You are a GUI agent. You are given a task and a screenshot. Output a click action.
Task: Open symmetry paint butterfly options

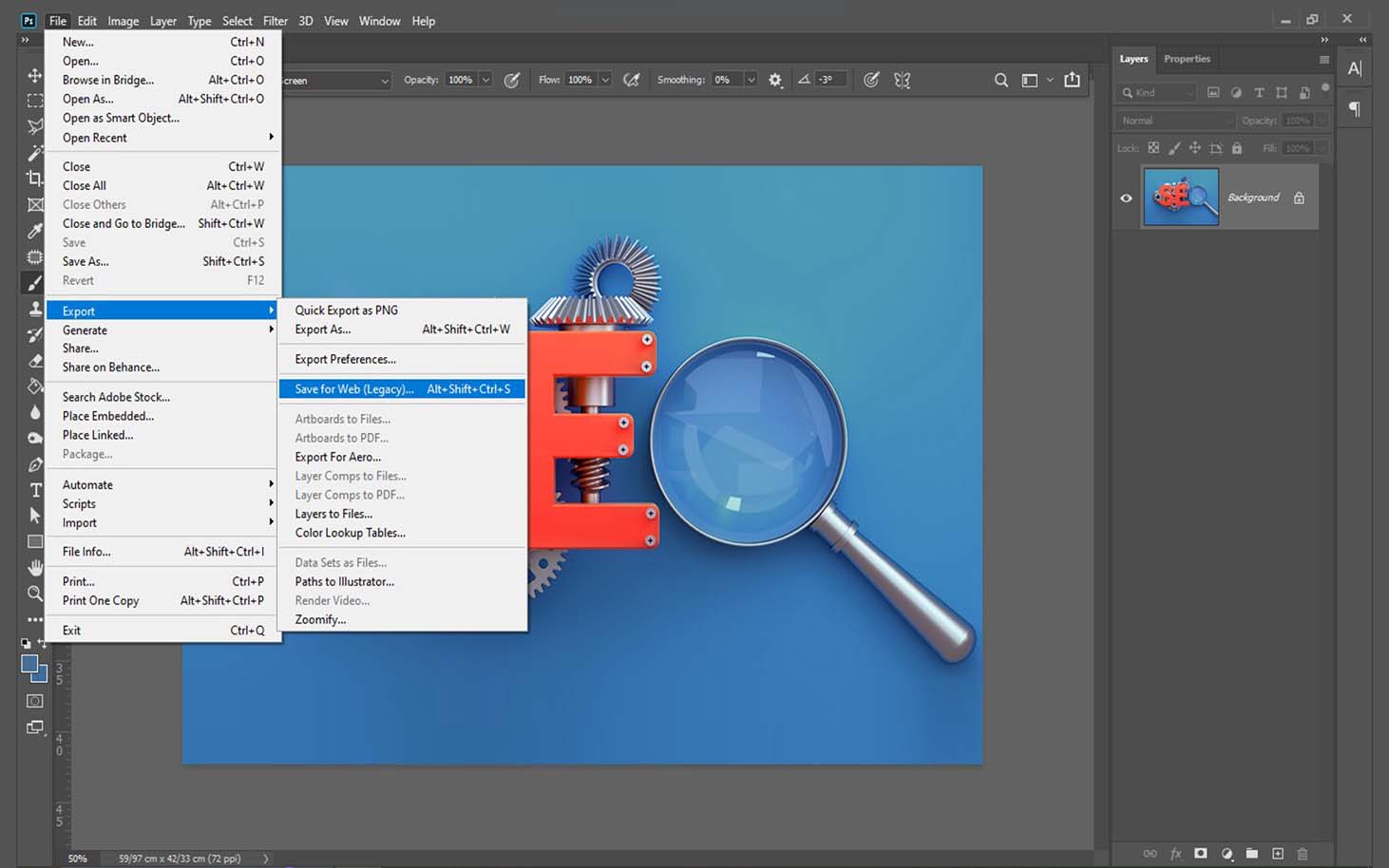click(x=903, y=80)
